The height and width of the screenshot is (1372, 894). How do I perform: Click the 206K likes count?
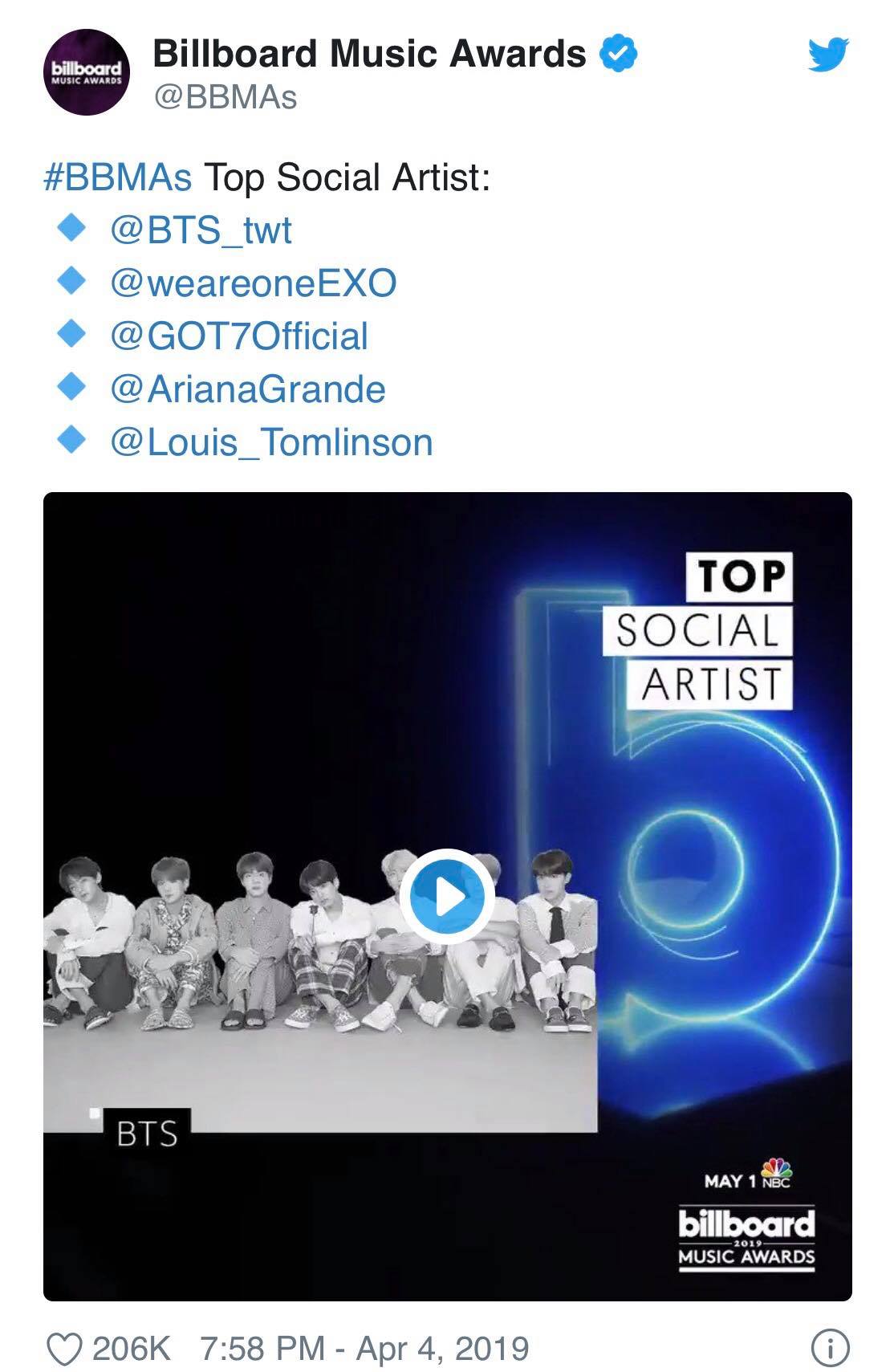(132, 1349)
